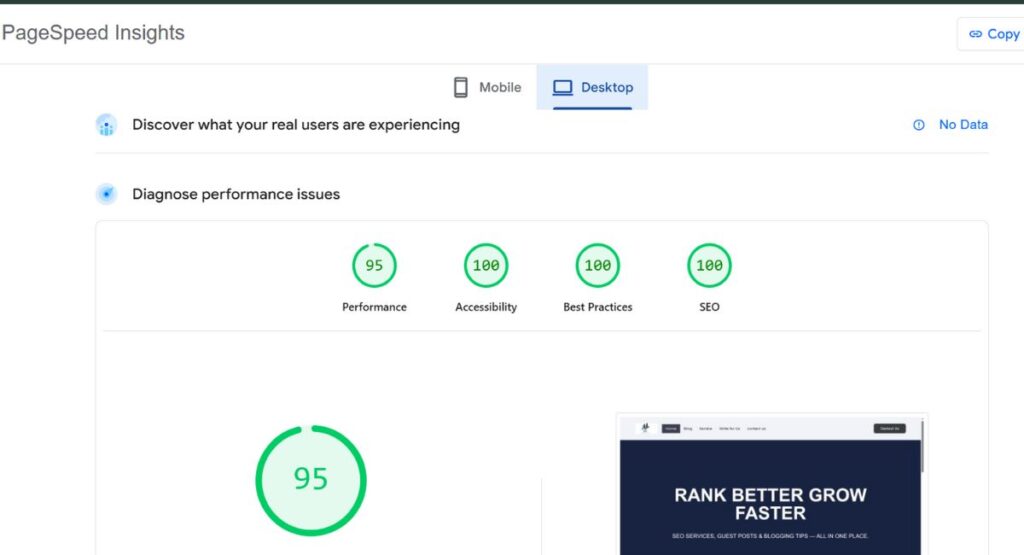Jump to the Accessibility score gauge
The height and width of the screenshot is (555, 1024).
tap(486, 266)
